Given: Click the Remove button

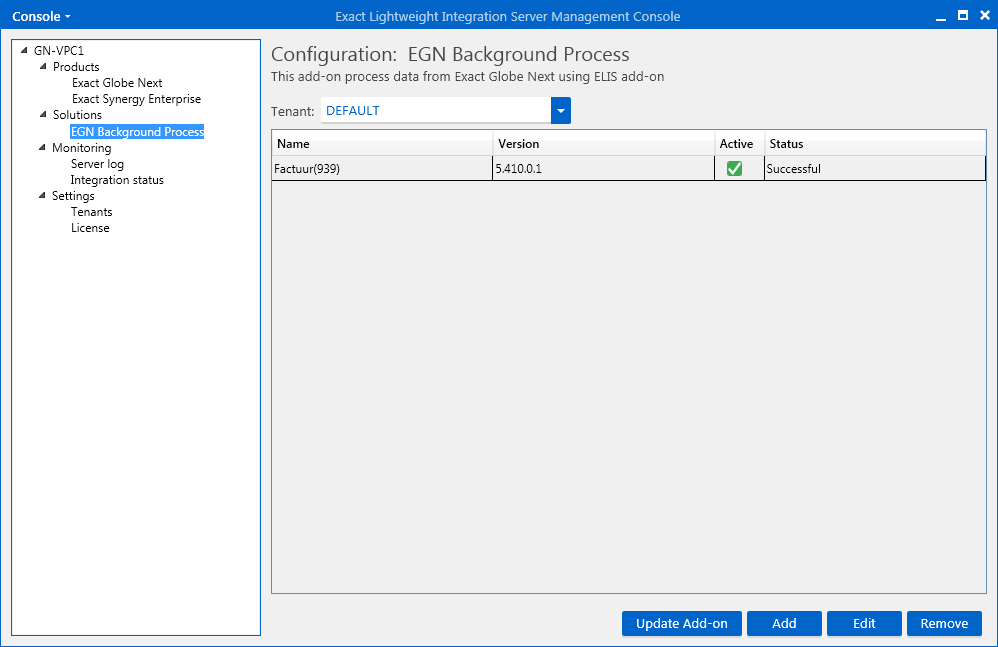Looking at the screenshot, I should coord(945,623).
